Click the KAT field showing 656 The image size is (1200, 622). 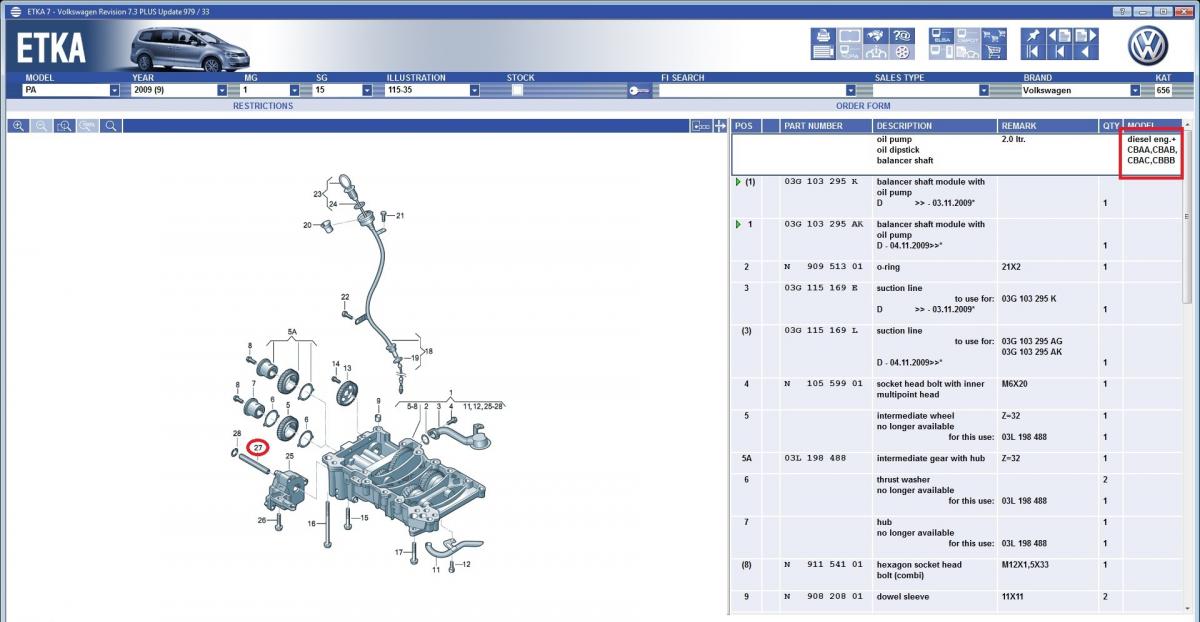tap(1163, 90)
